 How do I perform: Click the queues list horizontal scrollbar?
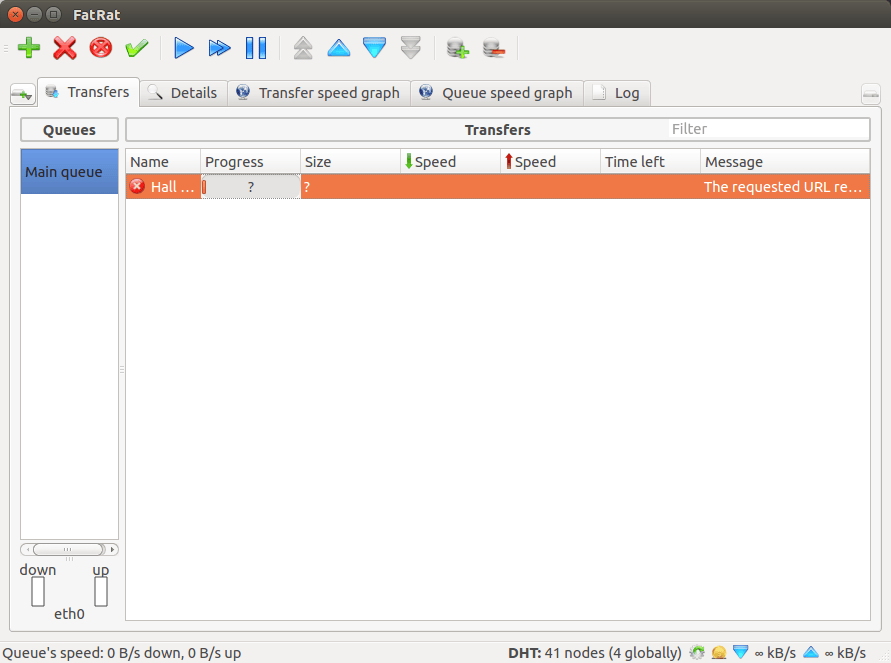[69, 549]
